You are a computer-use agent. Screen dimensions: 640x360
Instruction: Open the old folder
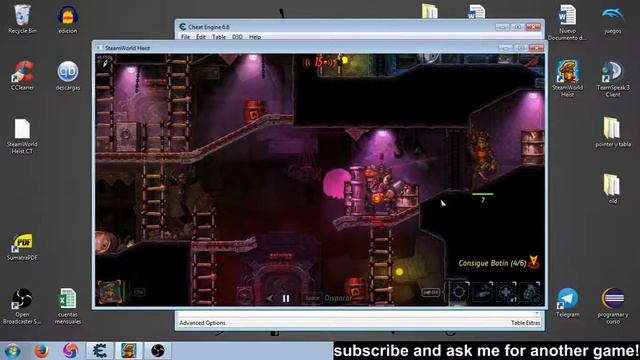613,188
